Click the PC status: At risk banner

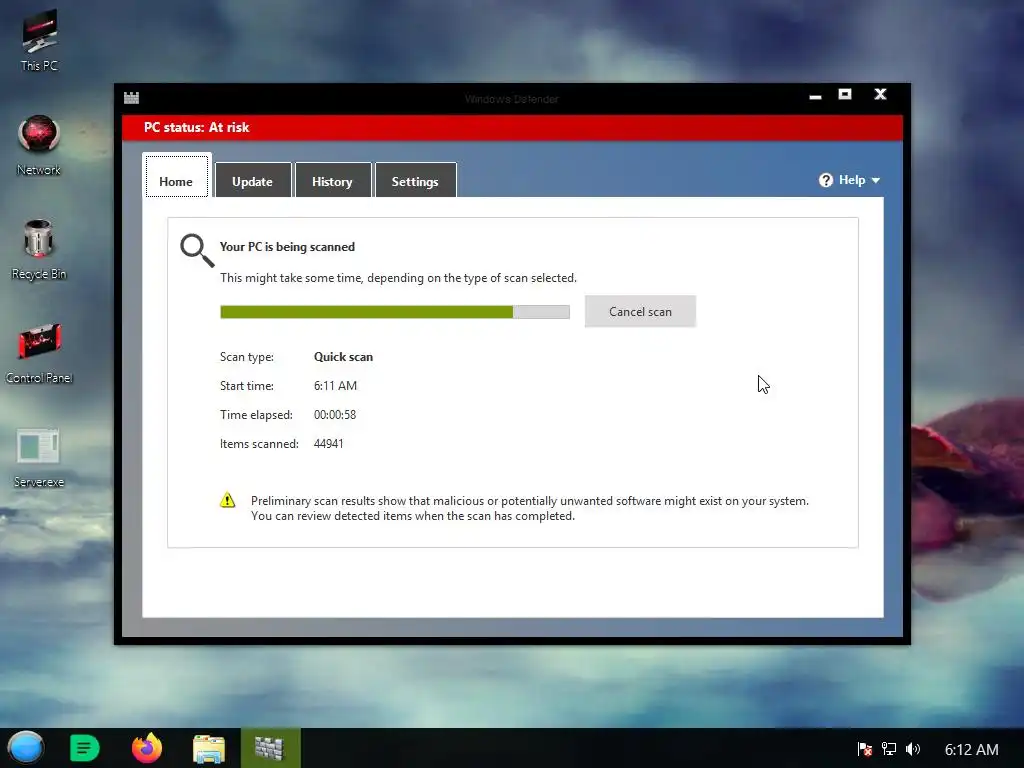(x=513, y=127)
